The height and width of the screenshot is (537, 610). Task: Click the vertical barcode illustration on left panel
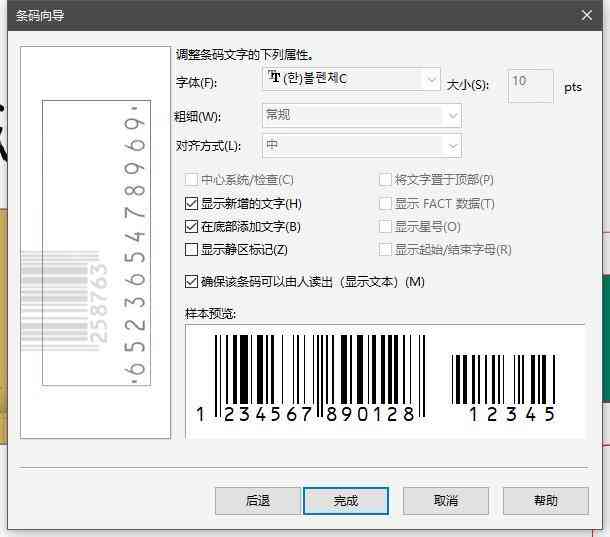[x=96, y=243]
